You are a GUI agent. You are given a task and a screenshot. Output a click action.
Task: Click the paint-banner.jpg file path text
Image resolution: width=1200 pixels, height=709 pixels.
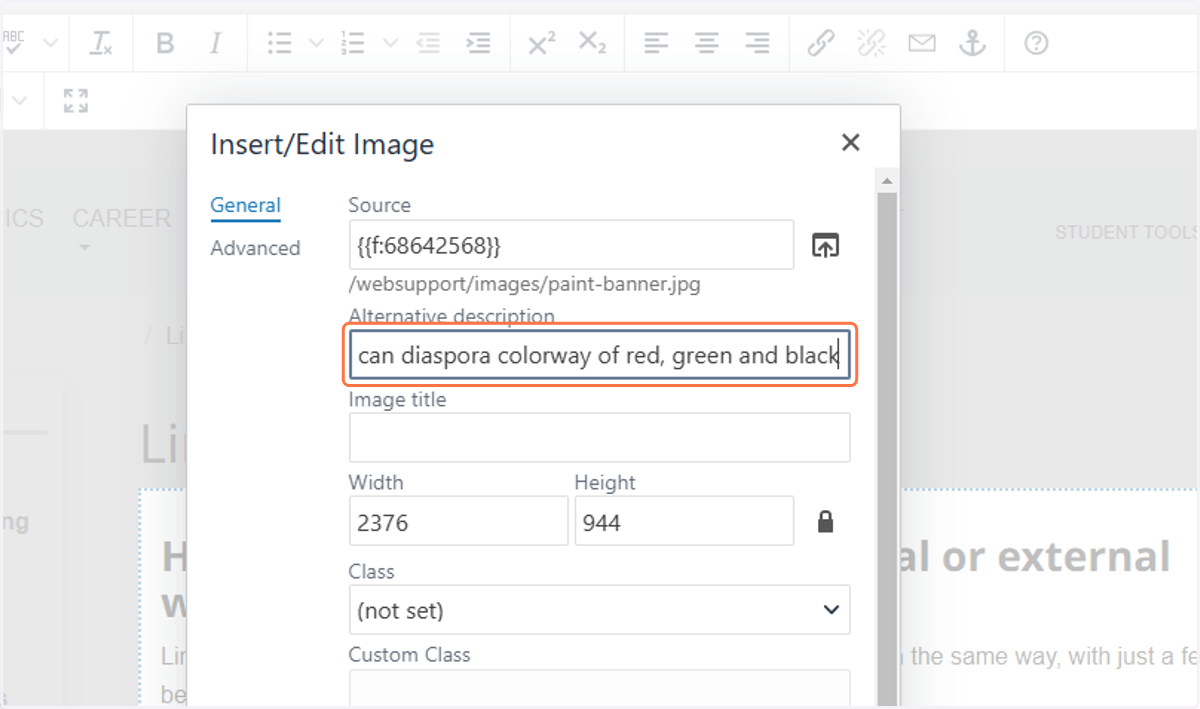[525, 284]
